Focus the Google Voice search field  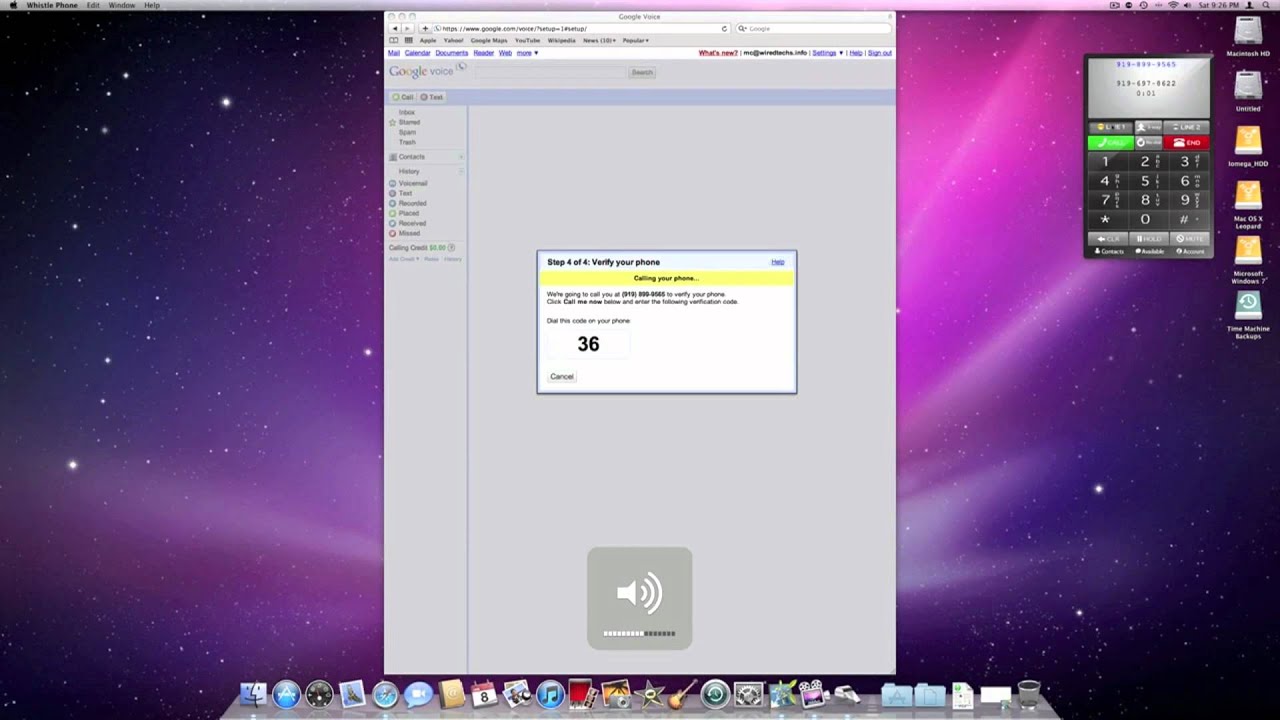[x=551, y=72]
